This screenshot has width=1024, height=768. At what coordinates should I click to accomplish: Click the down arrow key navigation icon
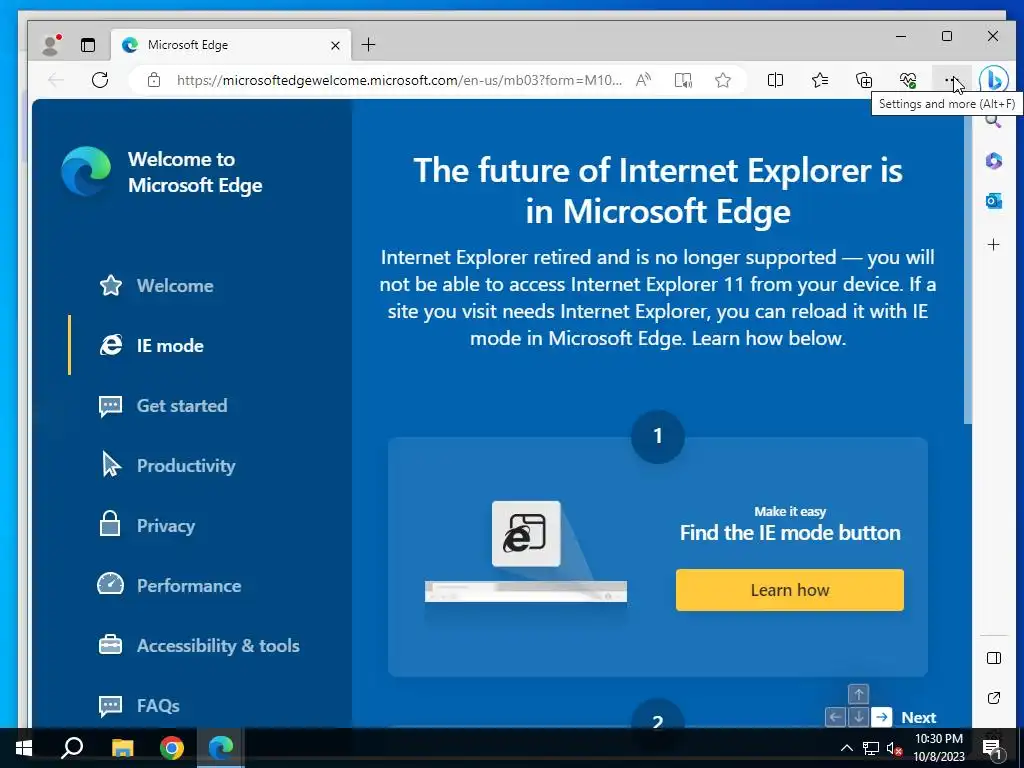point(858,717)
